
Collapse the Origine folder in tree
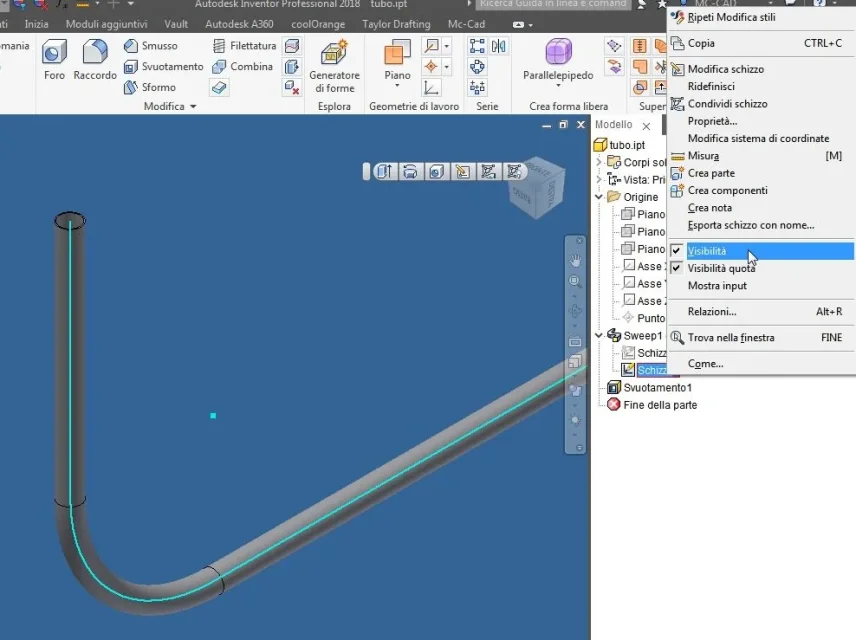[x=599, y=197]
